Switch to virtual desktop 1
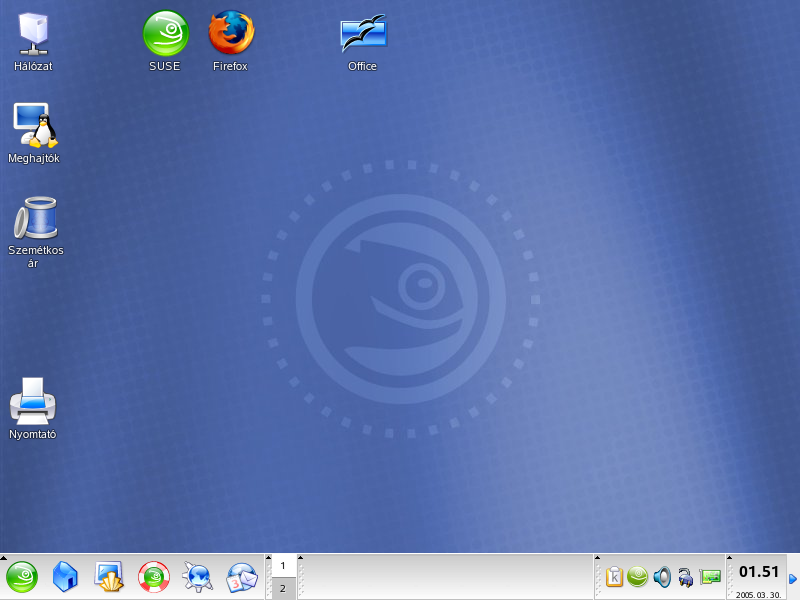The height and width of the screenshot is (600, 800). pos(283,566)
